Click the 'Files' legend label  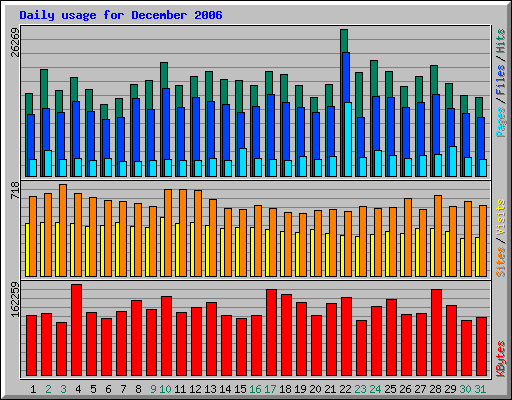point(501,80)
